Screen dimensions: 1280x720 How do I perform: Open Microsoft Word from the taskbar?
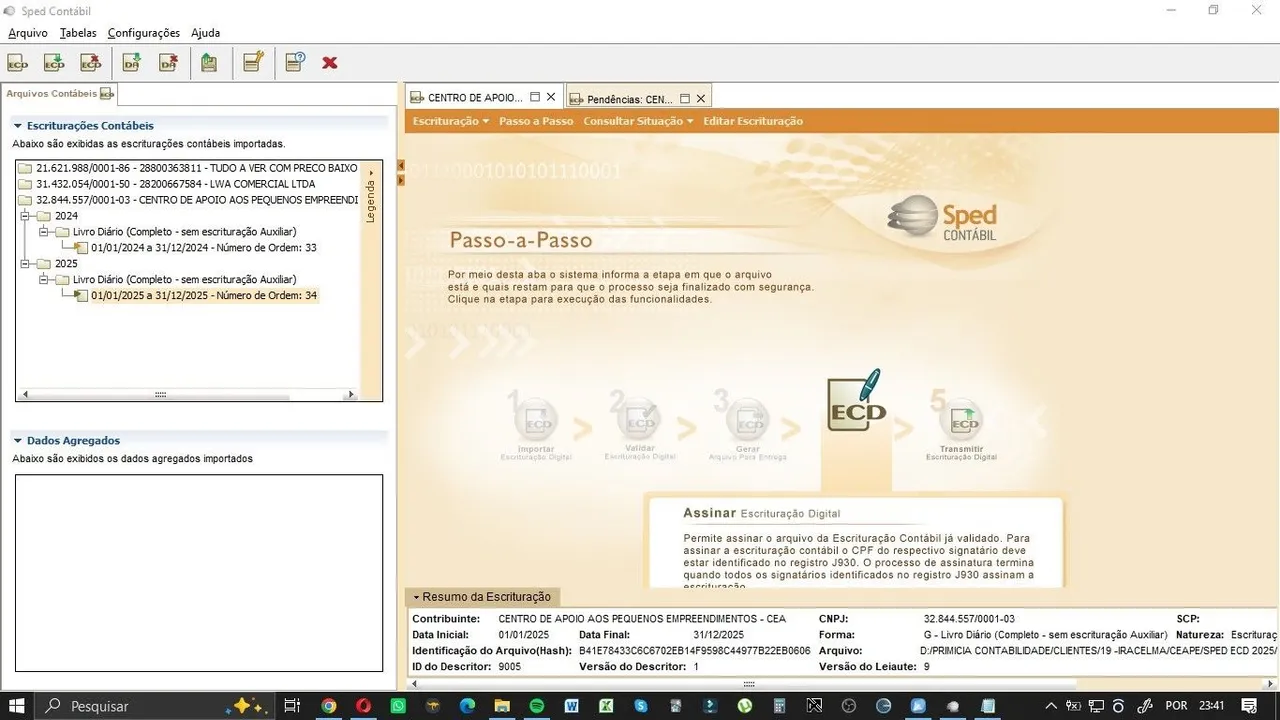571,706
